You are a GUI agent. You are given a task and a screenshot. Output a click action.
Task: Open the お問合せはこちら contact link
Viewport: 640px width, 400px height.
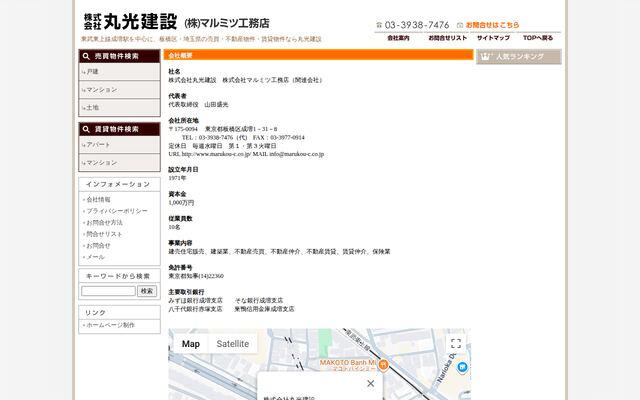coord(492,25)
